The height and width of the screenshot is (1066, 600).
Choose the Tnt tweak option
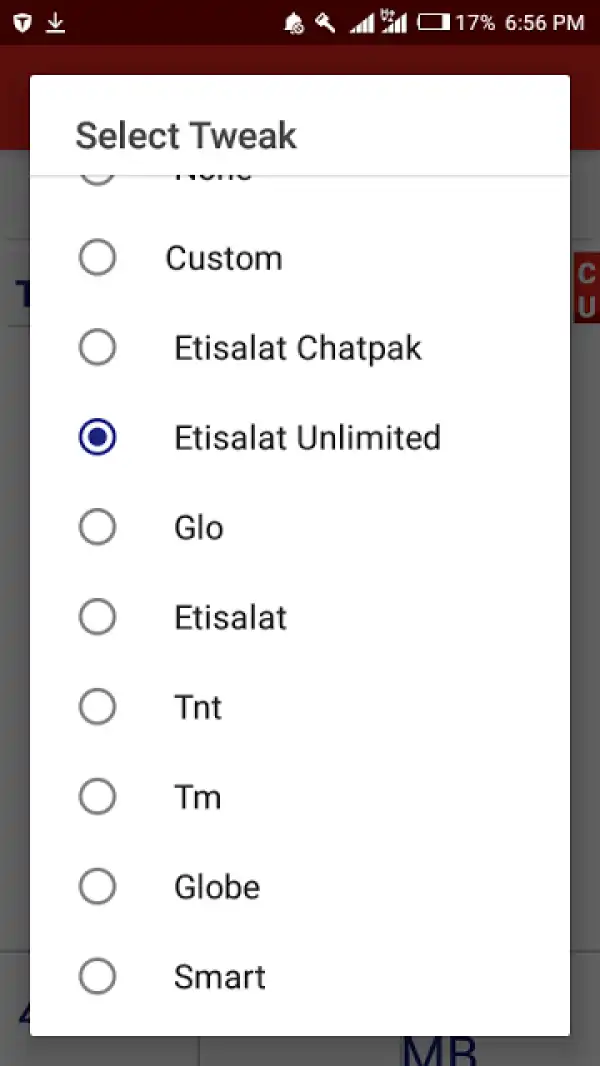pos(180,707)
